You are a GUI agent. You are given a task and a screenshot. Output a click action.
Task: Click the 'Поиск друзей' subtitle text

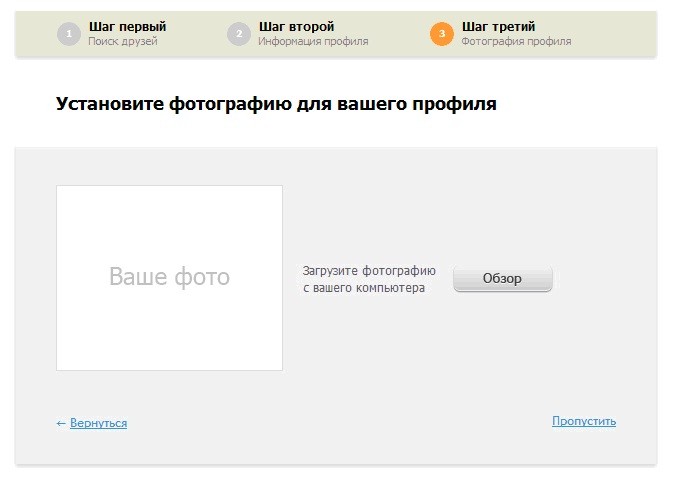[123, 42]
